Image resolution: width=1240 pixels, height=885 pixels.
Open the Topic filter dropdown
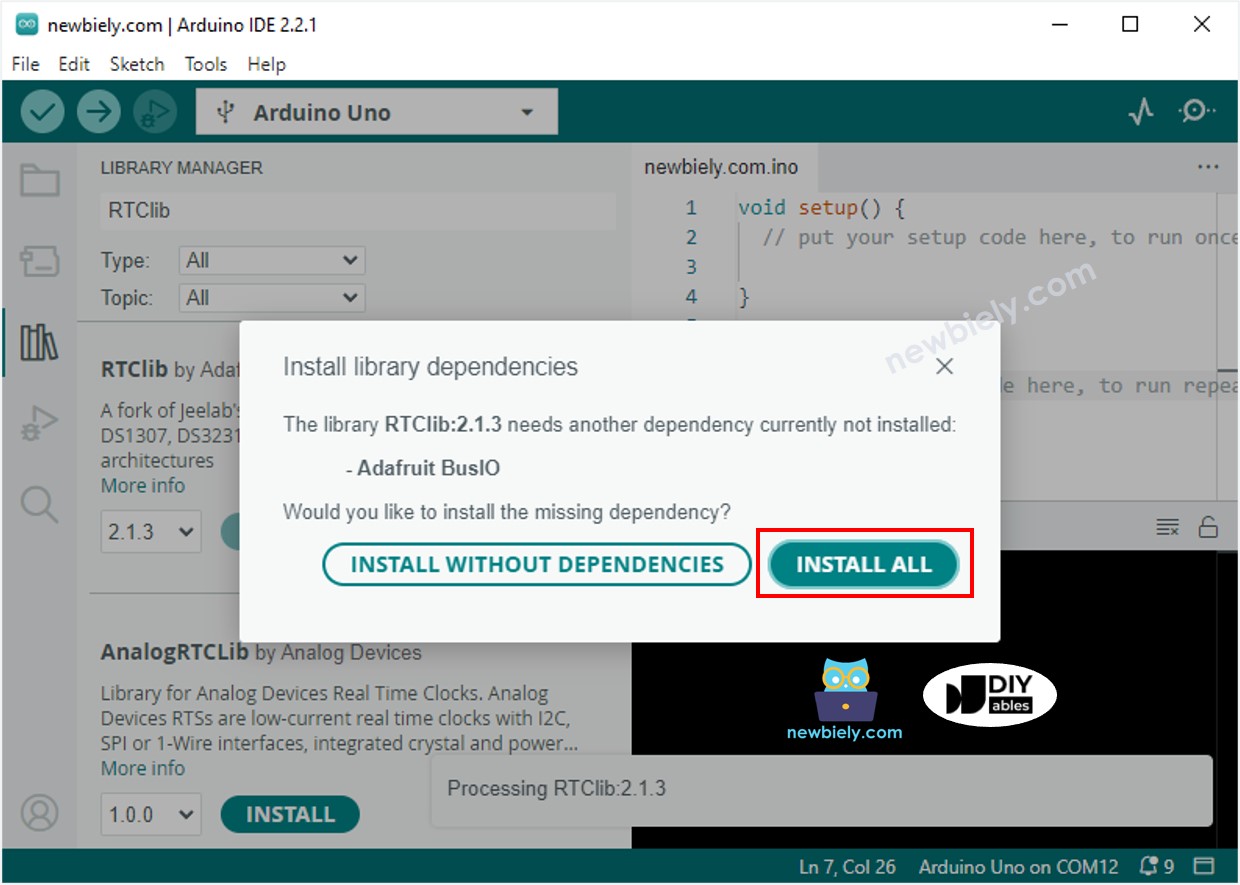272,298
